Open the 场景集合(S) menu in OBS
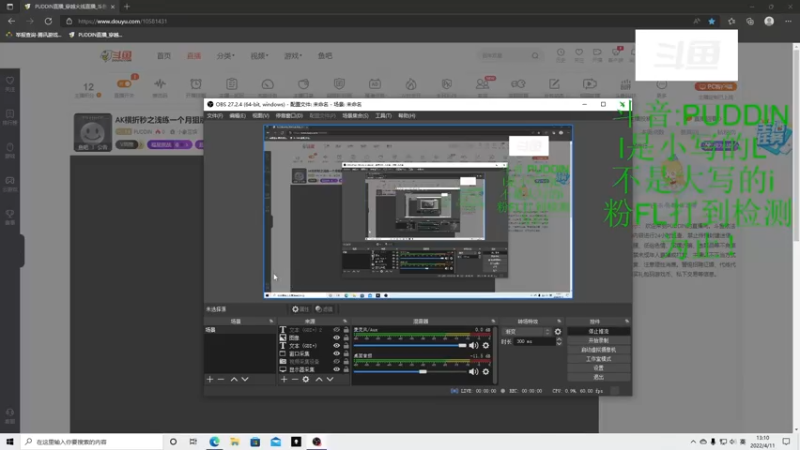Image resolution: width=800 pixels, height=450 pixels. 355,116
